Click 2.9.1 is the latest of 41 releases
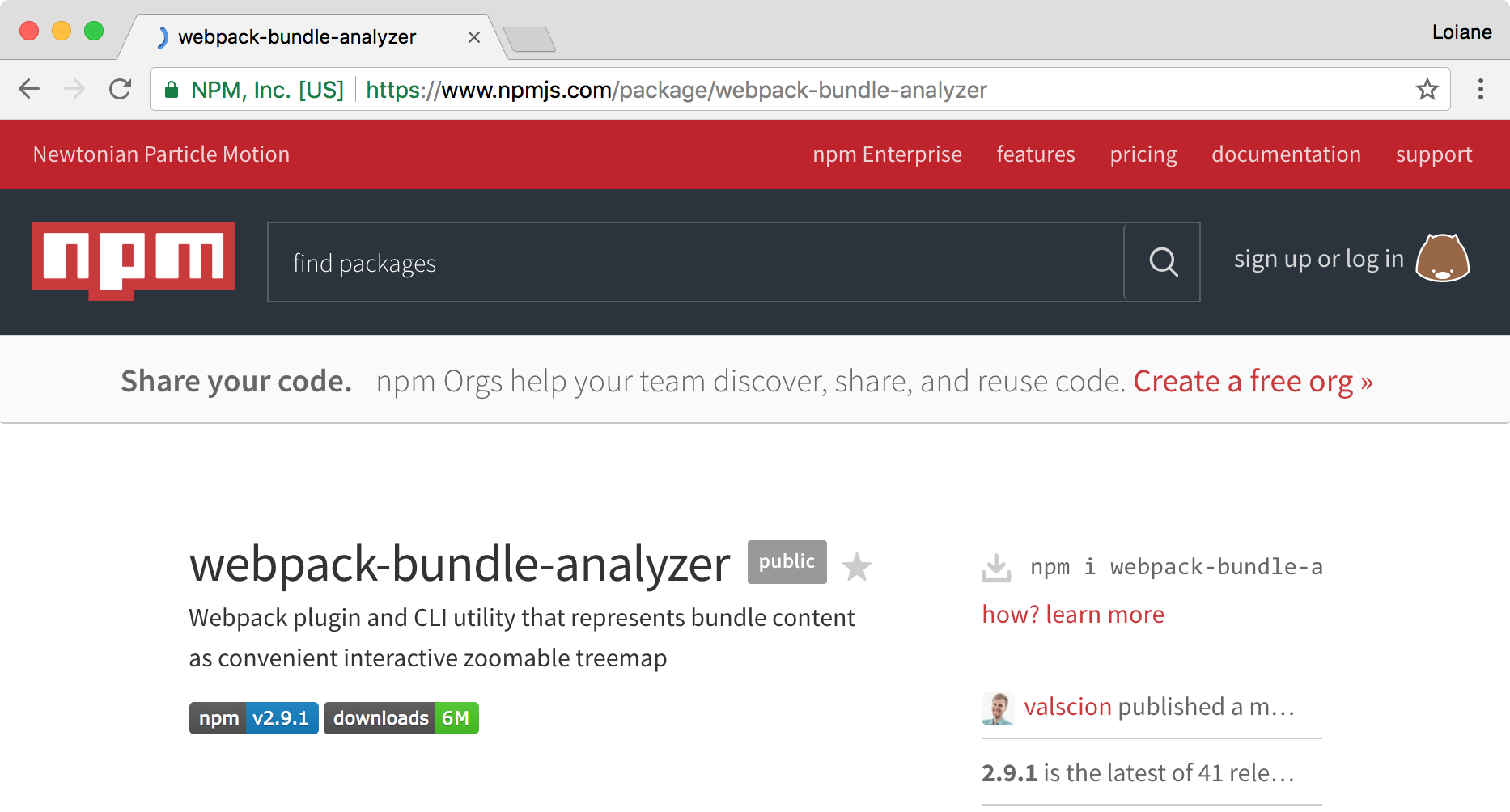The width and height of the screenshot is (1510, 812). pyautogui.click(x=1138, y=773)
